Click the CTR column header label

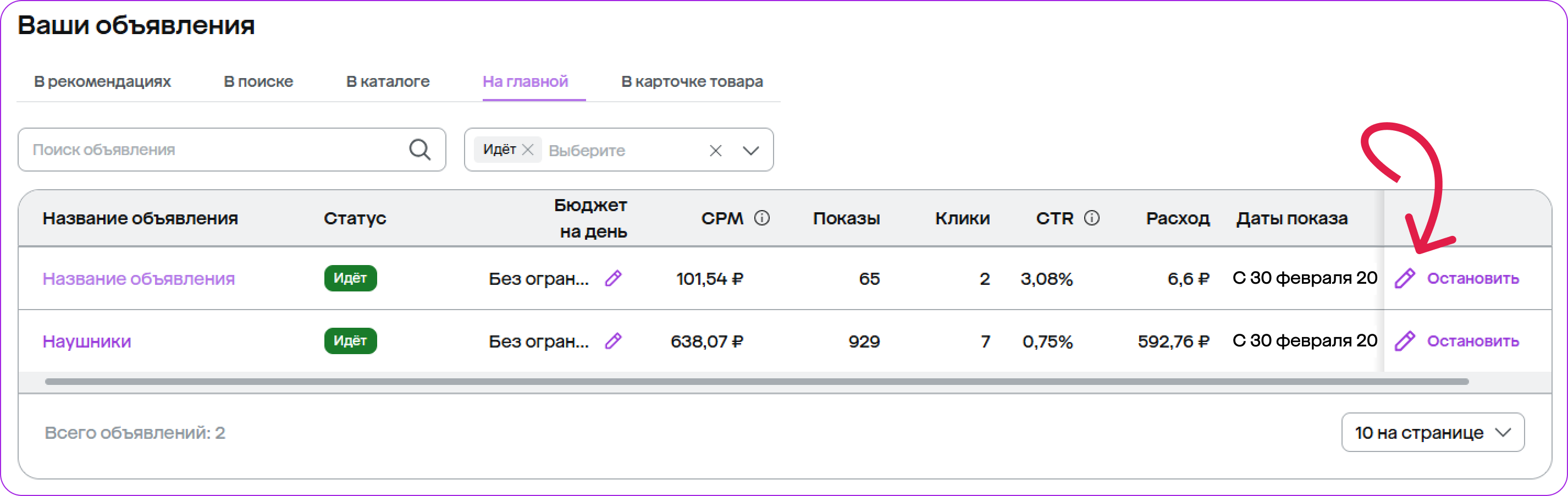coord(1054,218)
